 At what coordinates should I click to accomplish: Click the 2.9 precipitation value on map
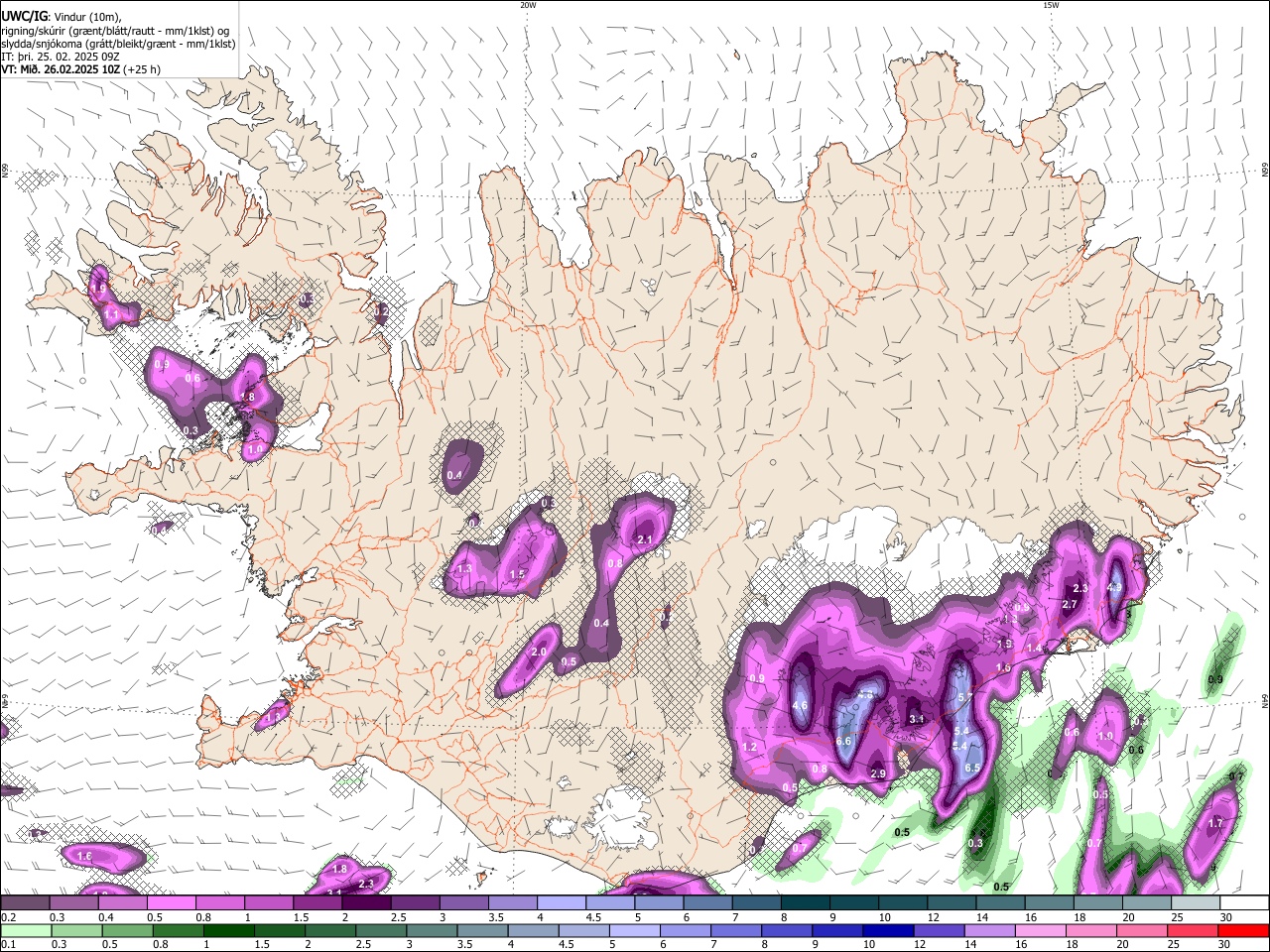pyautogui.click(x=878, y=773)
